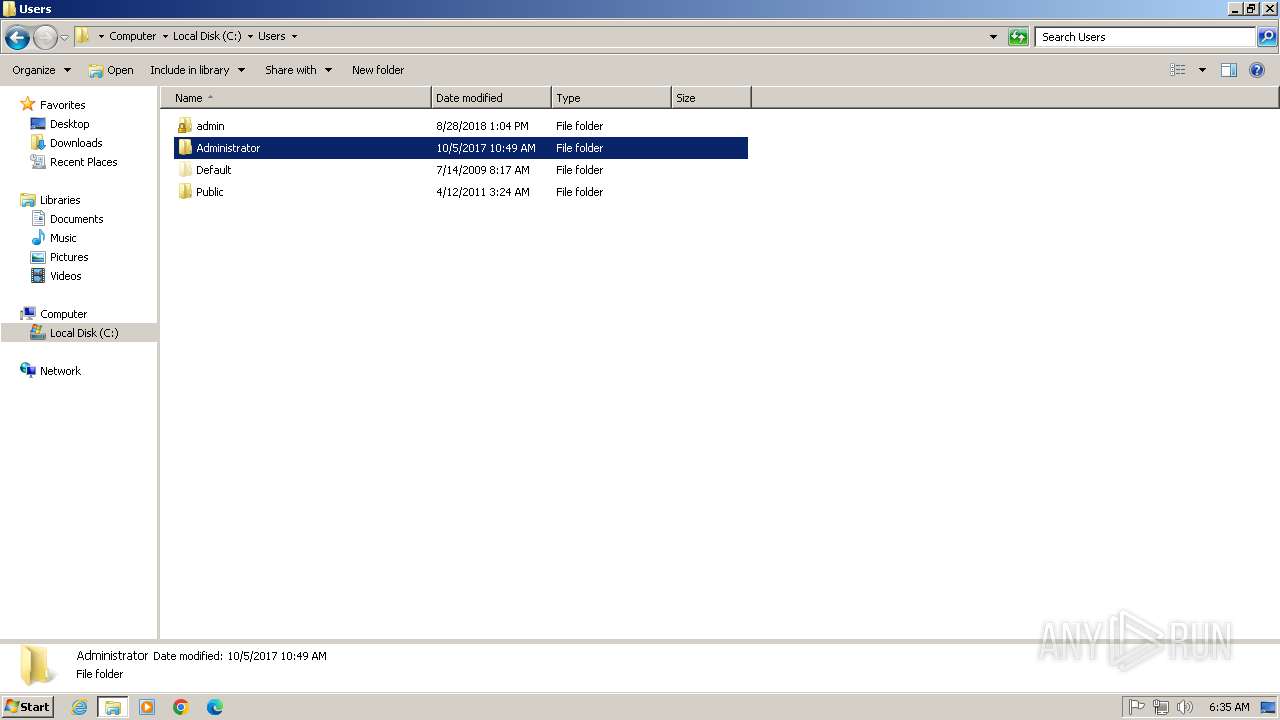Select the Default folder icon
The width and height of the screenshot is (1280, 720).
[x=185, y=170]
